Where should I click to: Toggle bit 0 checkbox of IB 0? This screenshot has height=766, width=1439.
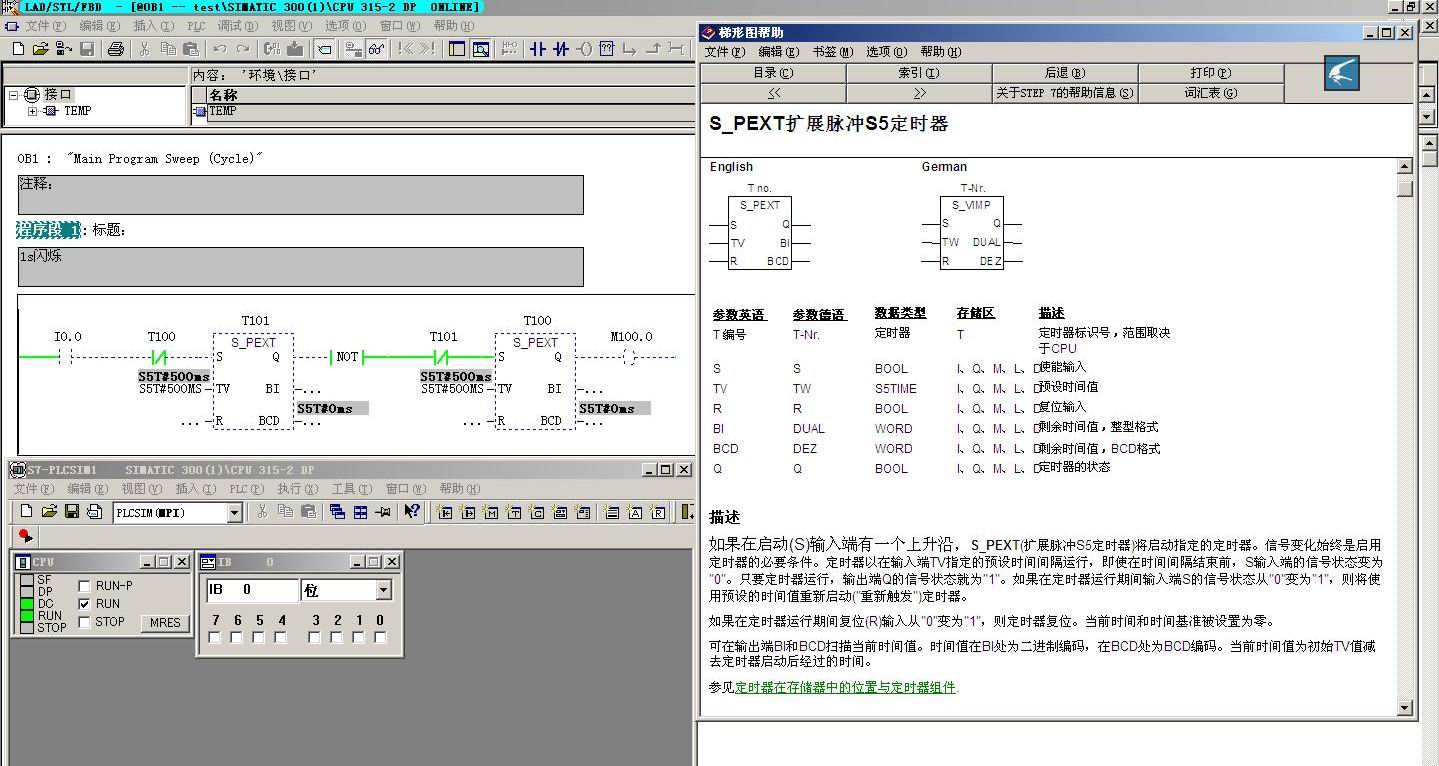tap(381, 638)
